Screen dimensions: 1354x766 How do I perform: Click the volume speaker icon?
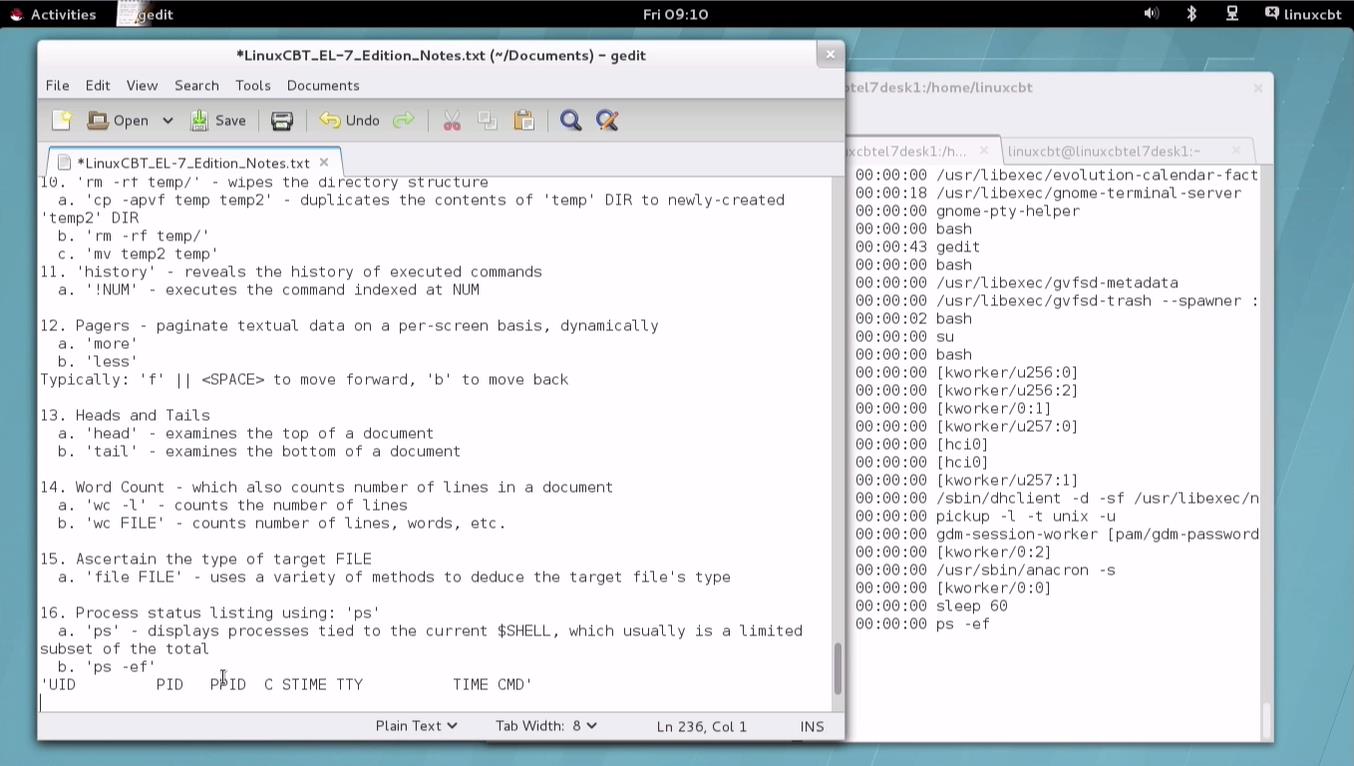coord(1151,14)
